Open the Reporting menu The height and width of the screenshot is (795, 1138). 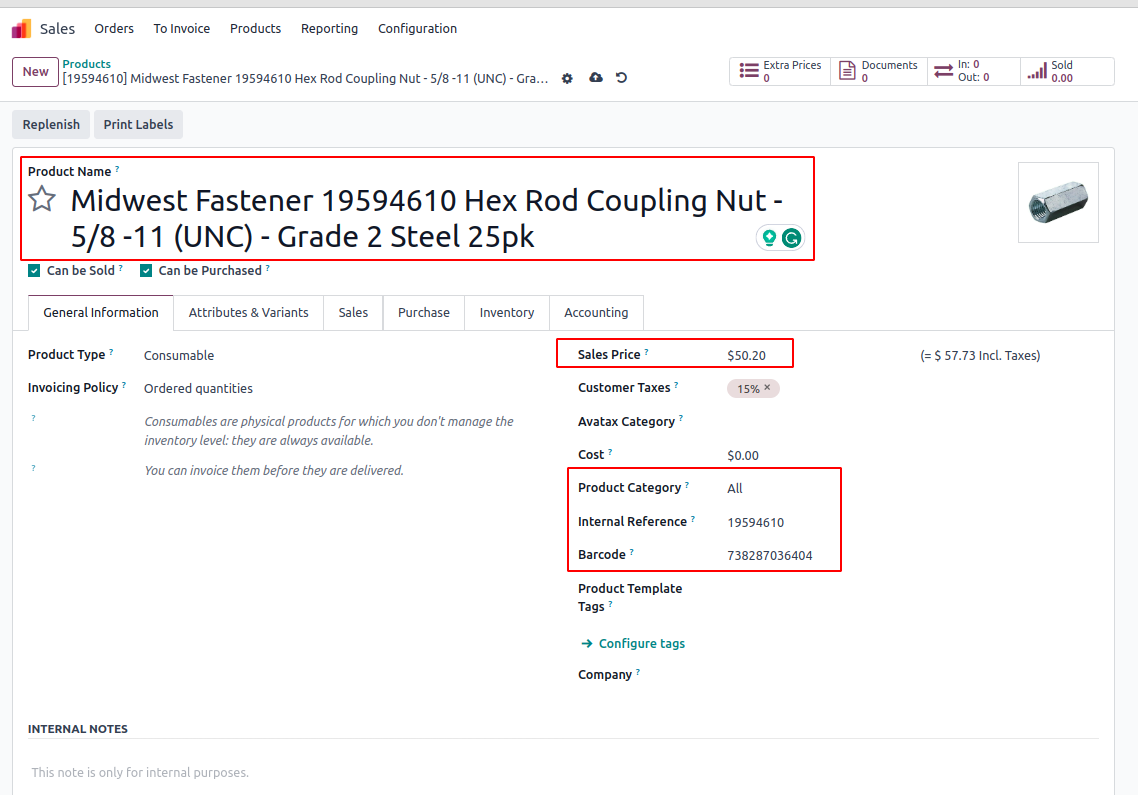click(x=329, y=29)
